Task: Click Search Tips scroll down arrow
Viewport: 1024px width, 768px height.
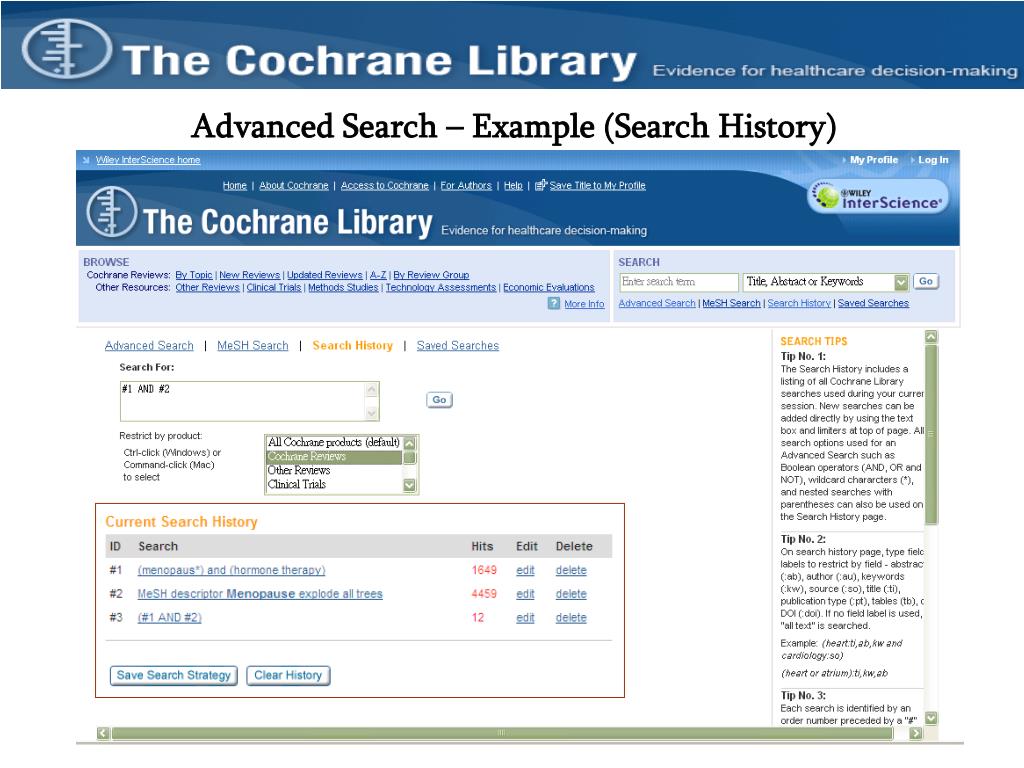Action: (x=931, y=718)
